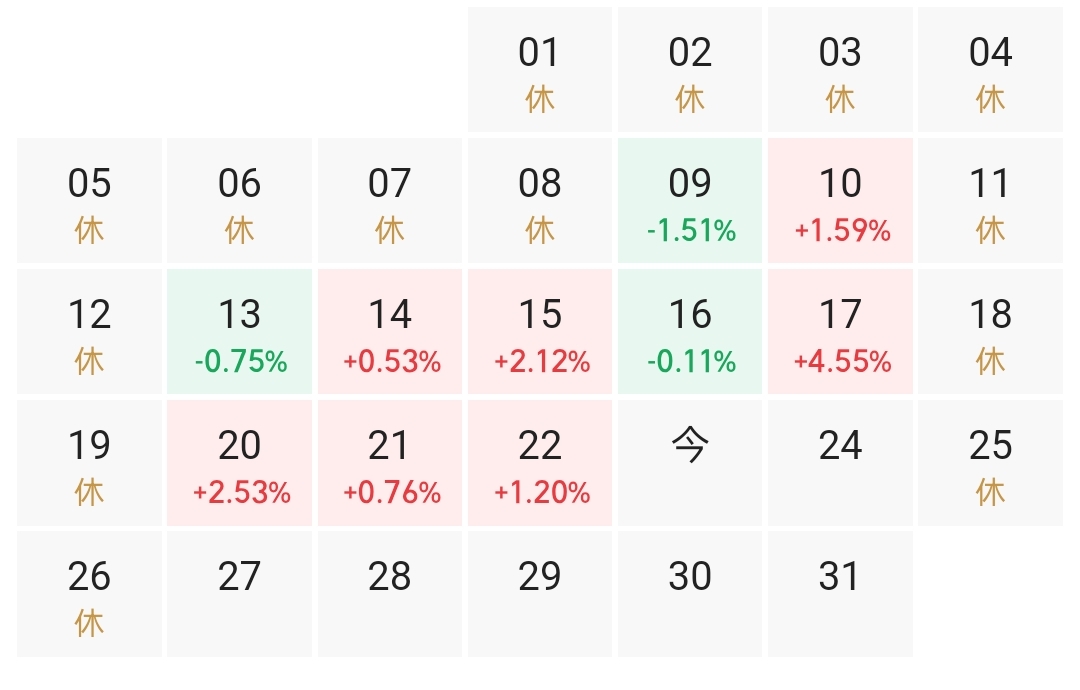Tap holiday cell for day 01
The width and height of the screenshot is (1080, 690).
coord(540,70)
